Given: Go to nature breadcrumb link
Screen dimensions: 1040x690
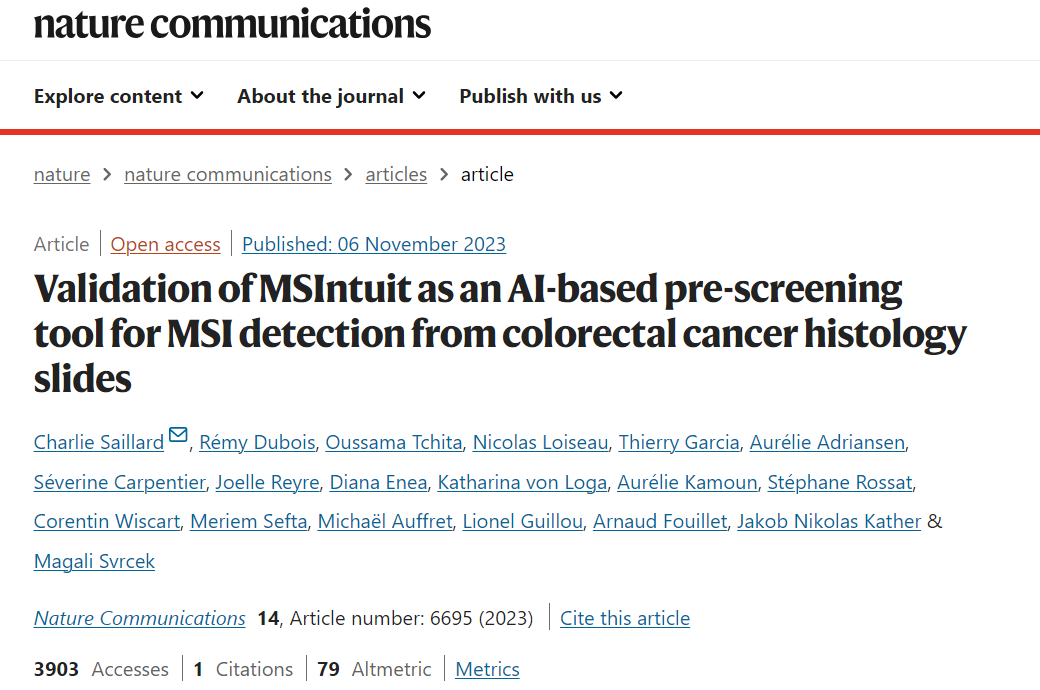Looking at the screenshot, I should (x=62, y=174).
